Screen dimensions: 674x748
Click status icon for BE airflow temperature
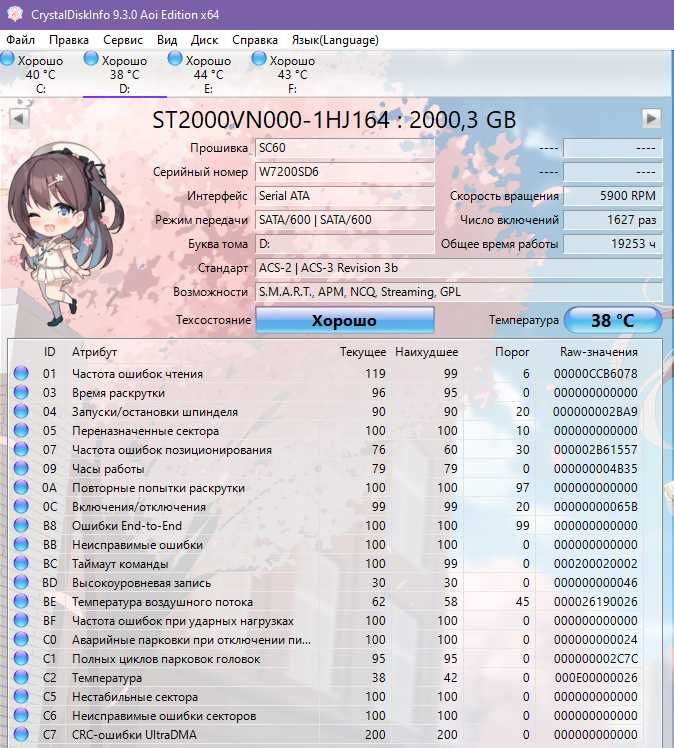pos(21,602)
